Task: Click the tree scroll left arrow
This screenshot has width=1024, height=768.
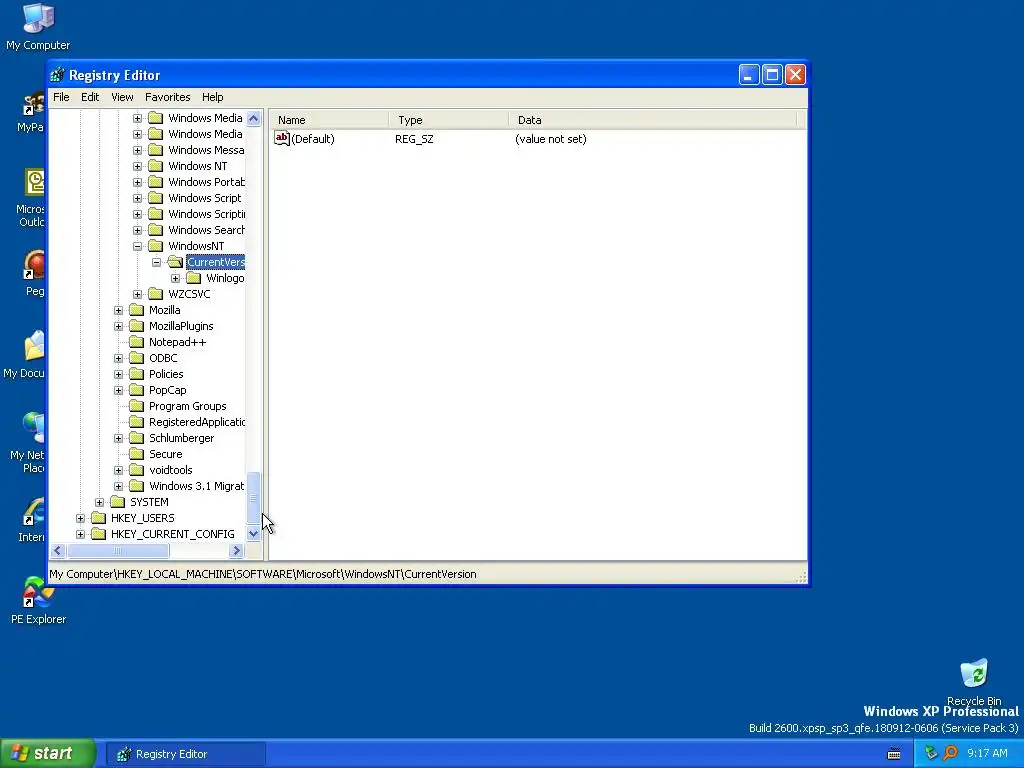Action: pyautogui.click(x=57, y=551)
